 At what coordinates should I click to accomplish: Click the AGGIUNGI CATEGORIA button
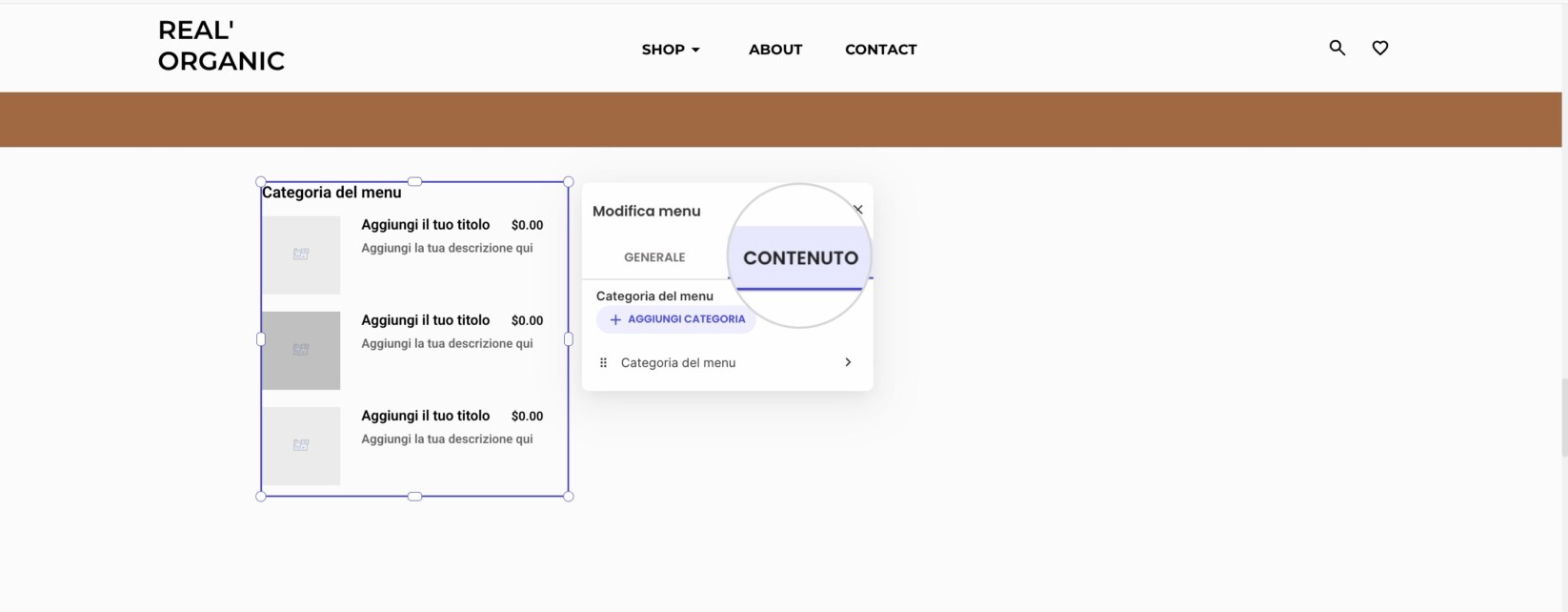click(676, 319)
